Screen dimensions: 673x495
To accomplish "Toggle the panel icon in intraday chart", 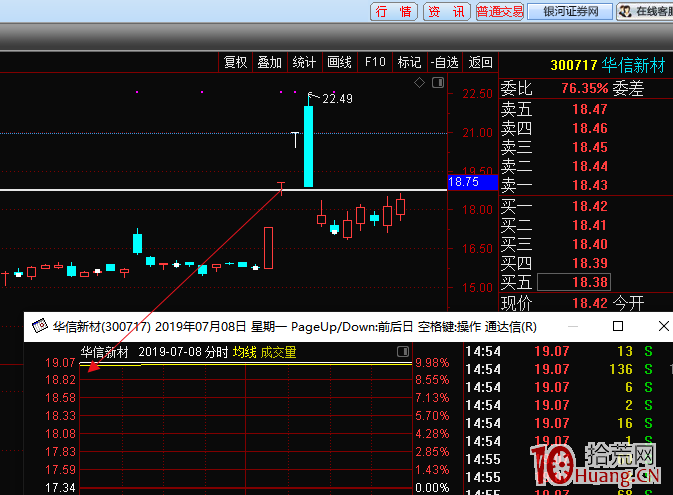I will tap(403, 352).
